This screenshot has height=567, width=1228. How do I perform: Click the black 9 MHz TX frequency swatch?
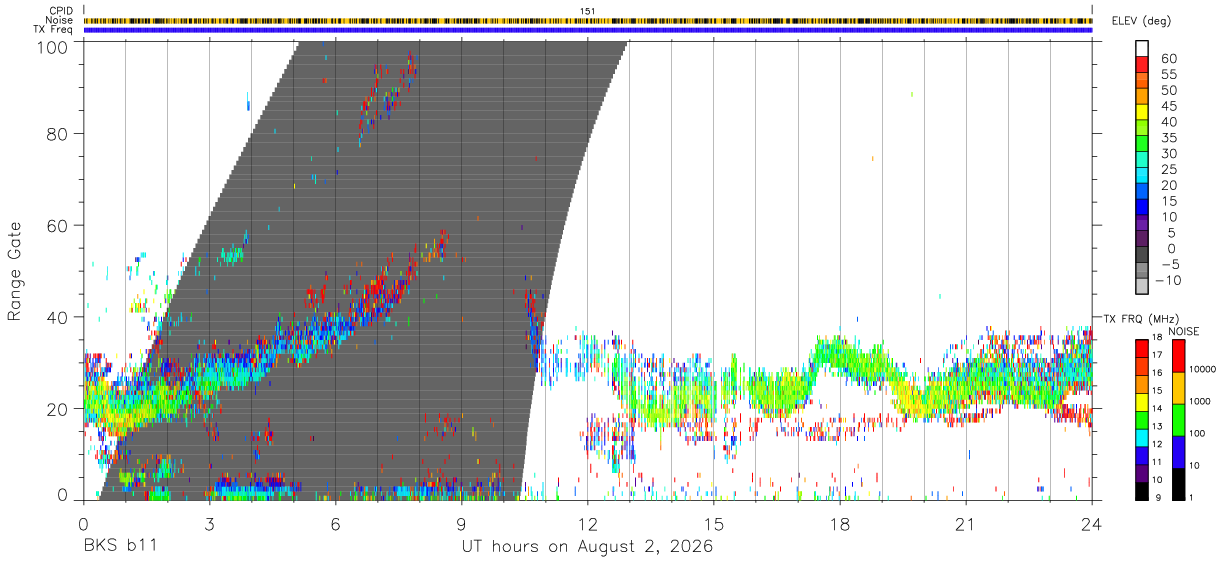pos(1141,491)
